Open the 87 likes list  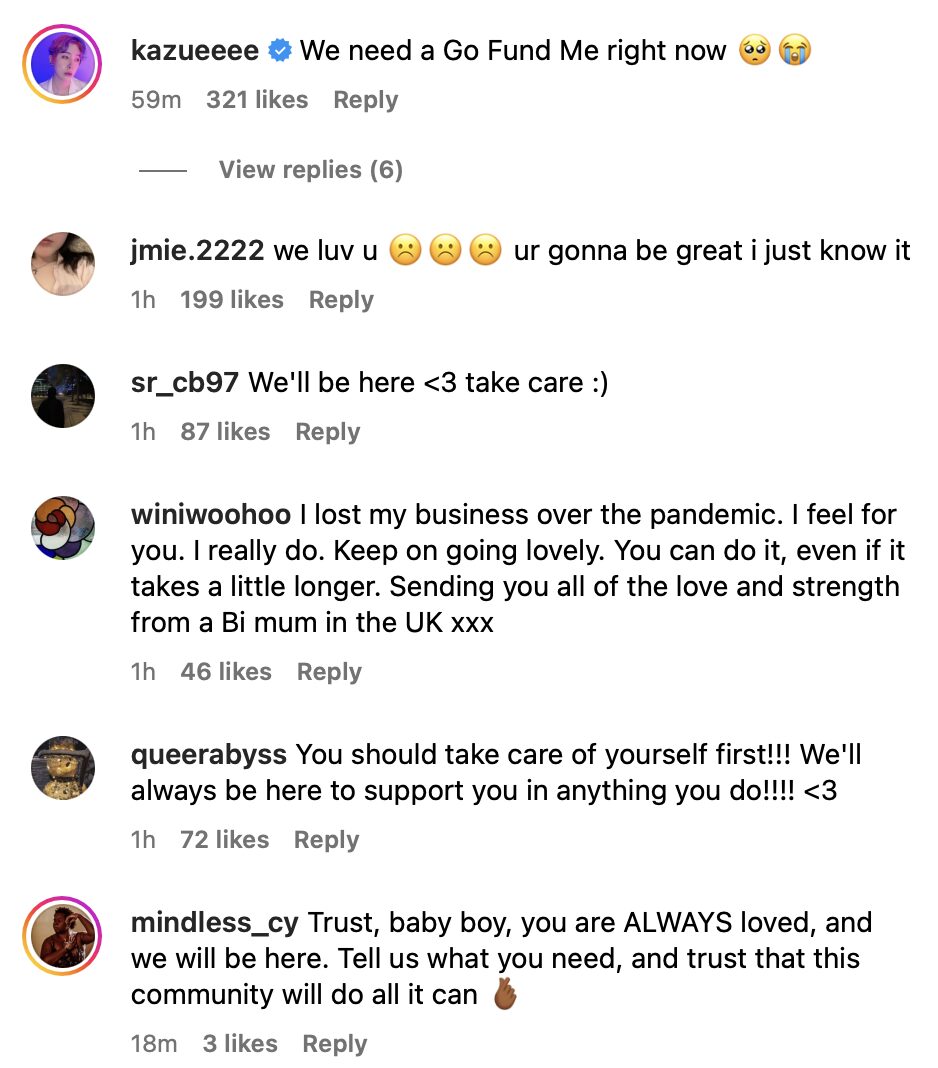[x=225, y=432]
